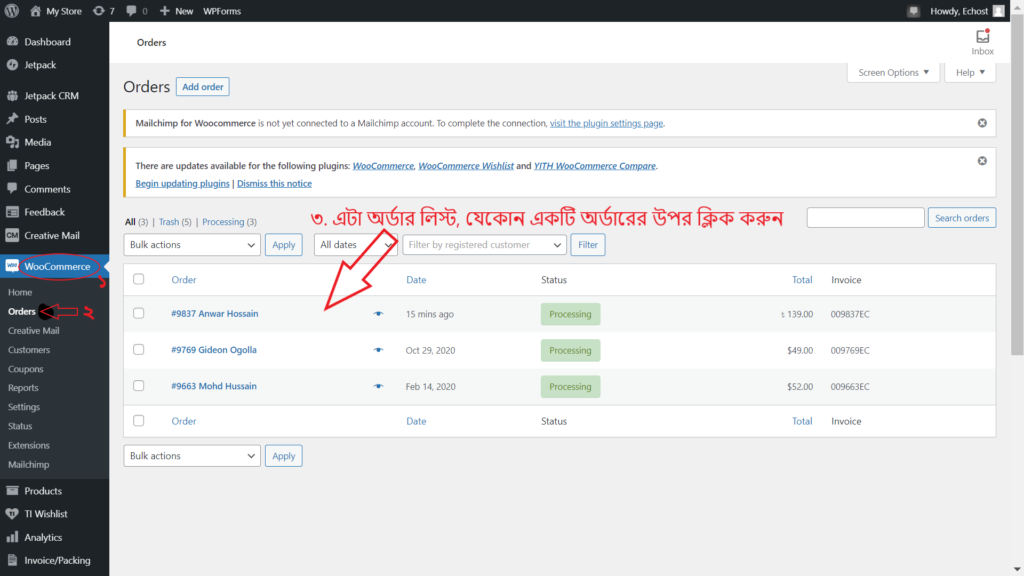
Task: Check the box for order #9663 Mohd Hussain
Action: 138,386
